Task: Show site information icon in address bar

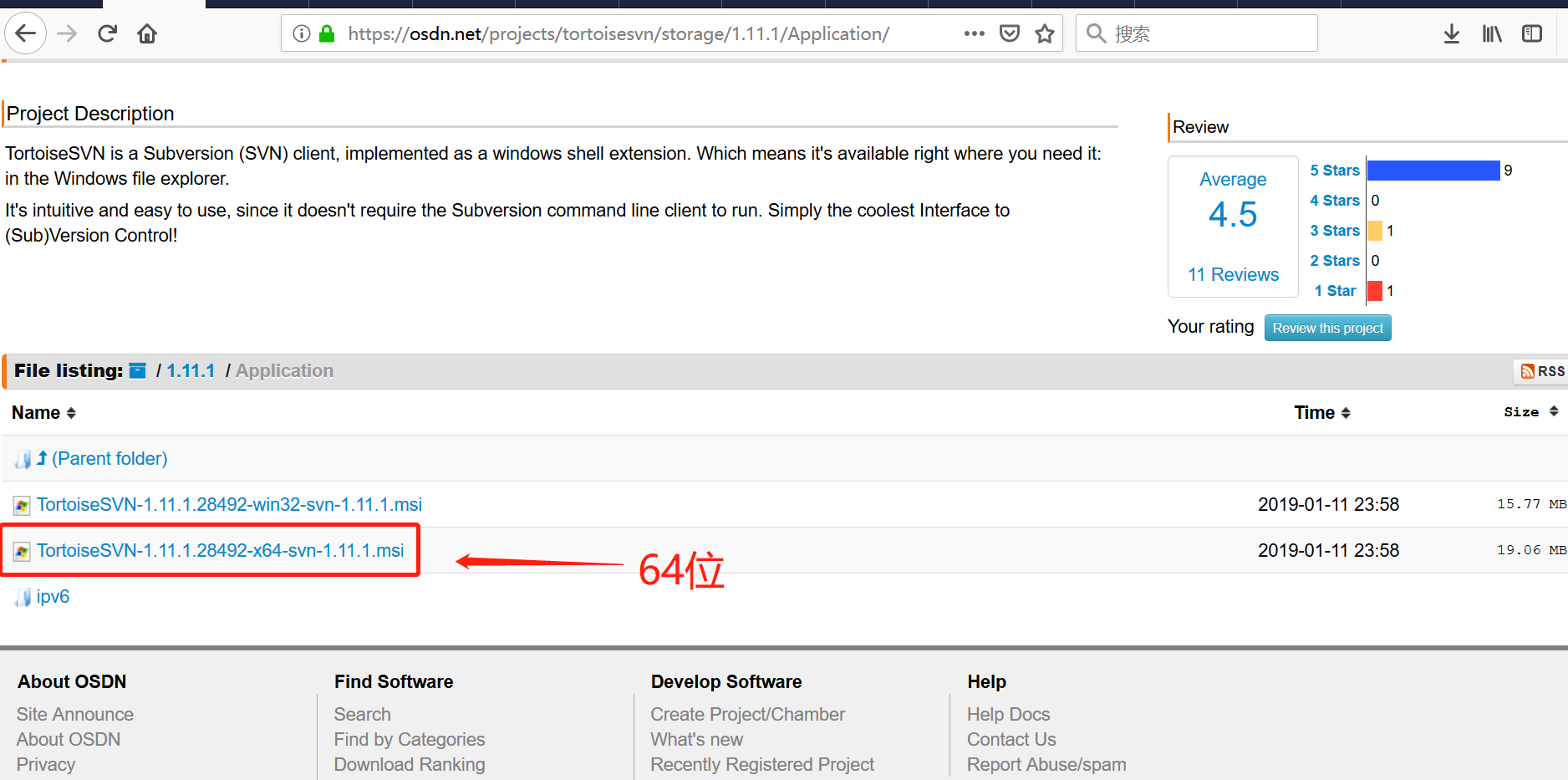Action: point(302,33)
